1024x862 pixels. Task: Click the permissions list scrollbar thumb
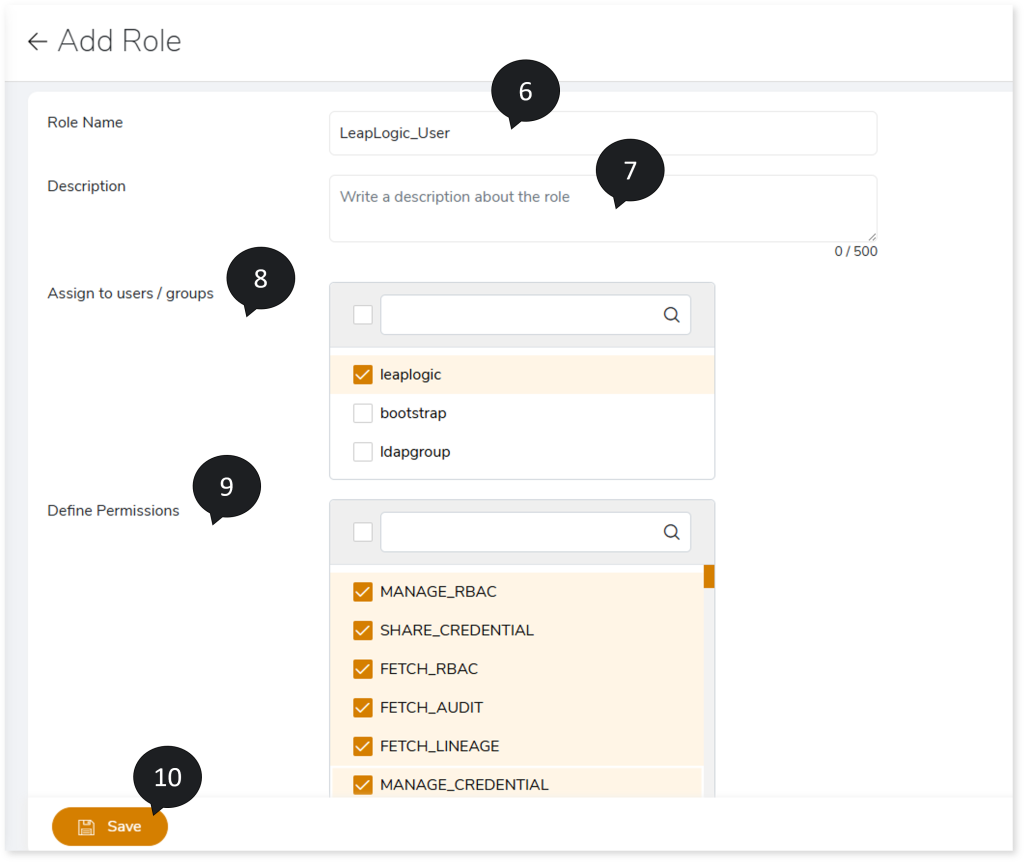[x=709, y=577]
